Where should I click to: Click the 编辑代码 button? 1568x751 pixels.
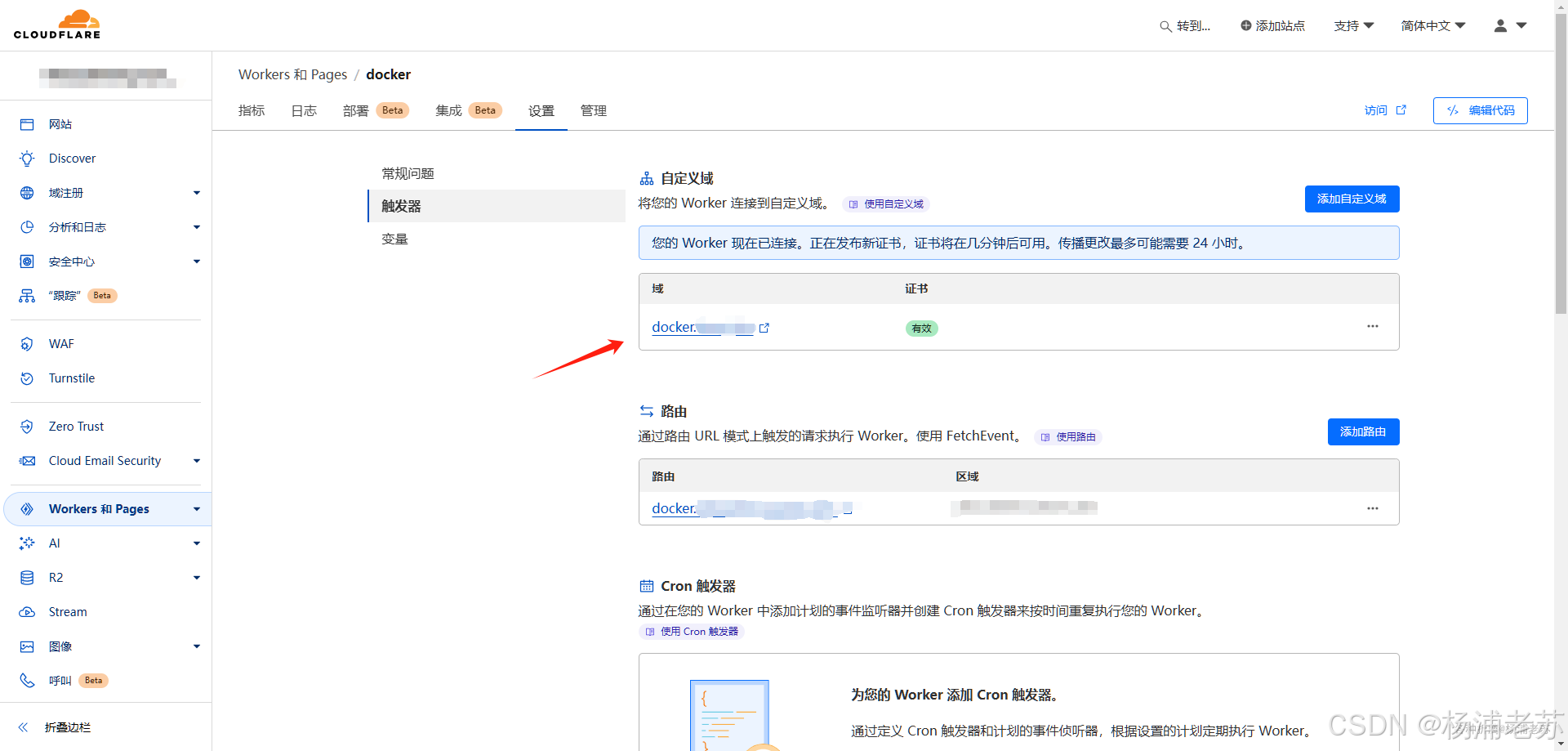coord(1480,110)
